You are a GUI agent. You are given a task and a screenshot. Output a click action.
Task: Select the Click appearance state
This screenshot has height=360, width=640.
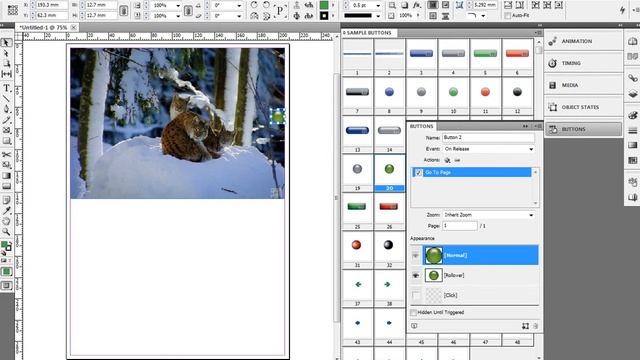[x=481, y=295]
